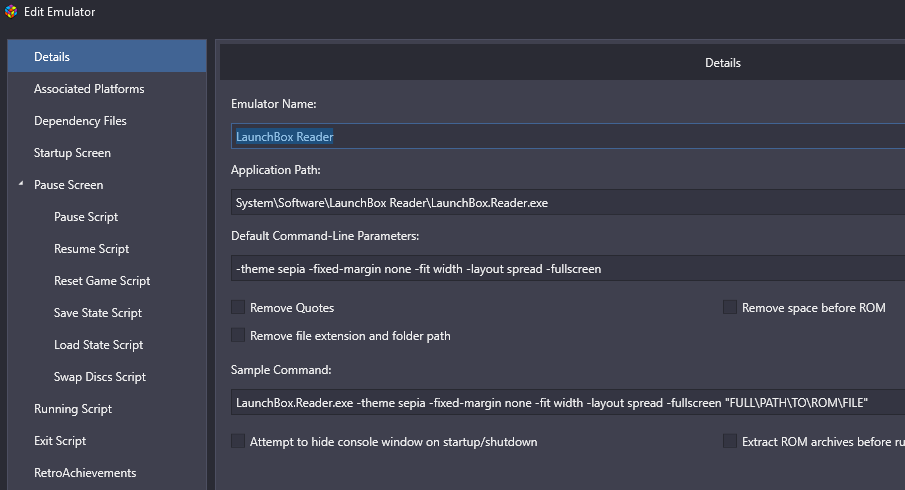
Task: Click the Default Command-Line Parameters field
Action: pos(568,269)
